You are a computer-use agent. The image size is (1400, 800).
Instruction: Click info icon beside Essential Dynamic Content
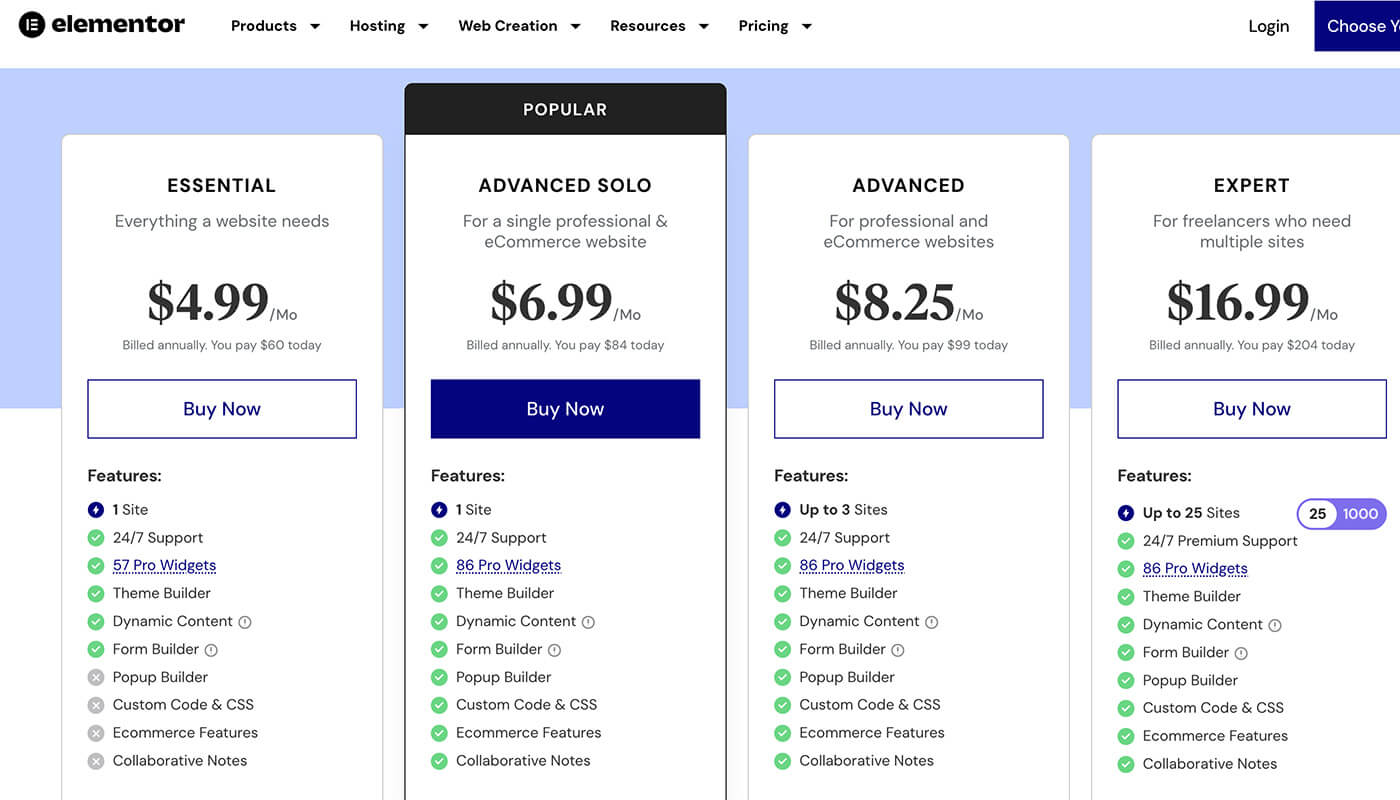tap(245, 622)
